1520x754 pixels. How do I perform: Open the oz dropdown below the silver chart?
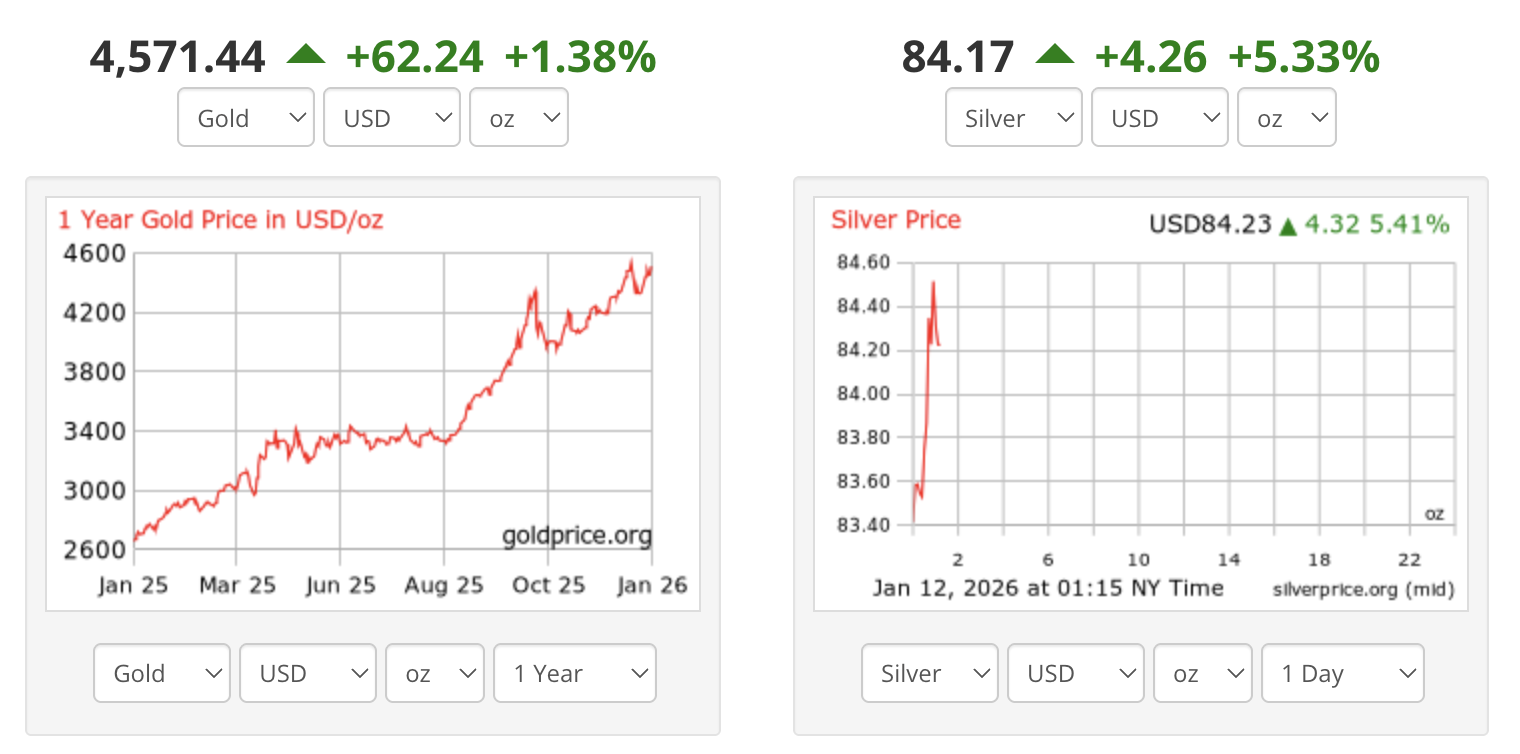coord(1202,673)
